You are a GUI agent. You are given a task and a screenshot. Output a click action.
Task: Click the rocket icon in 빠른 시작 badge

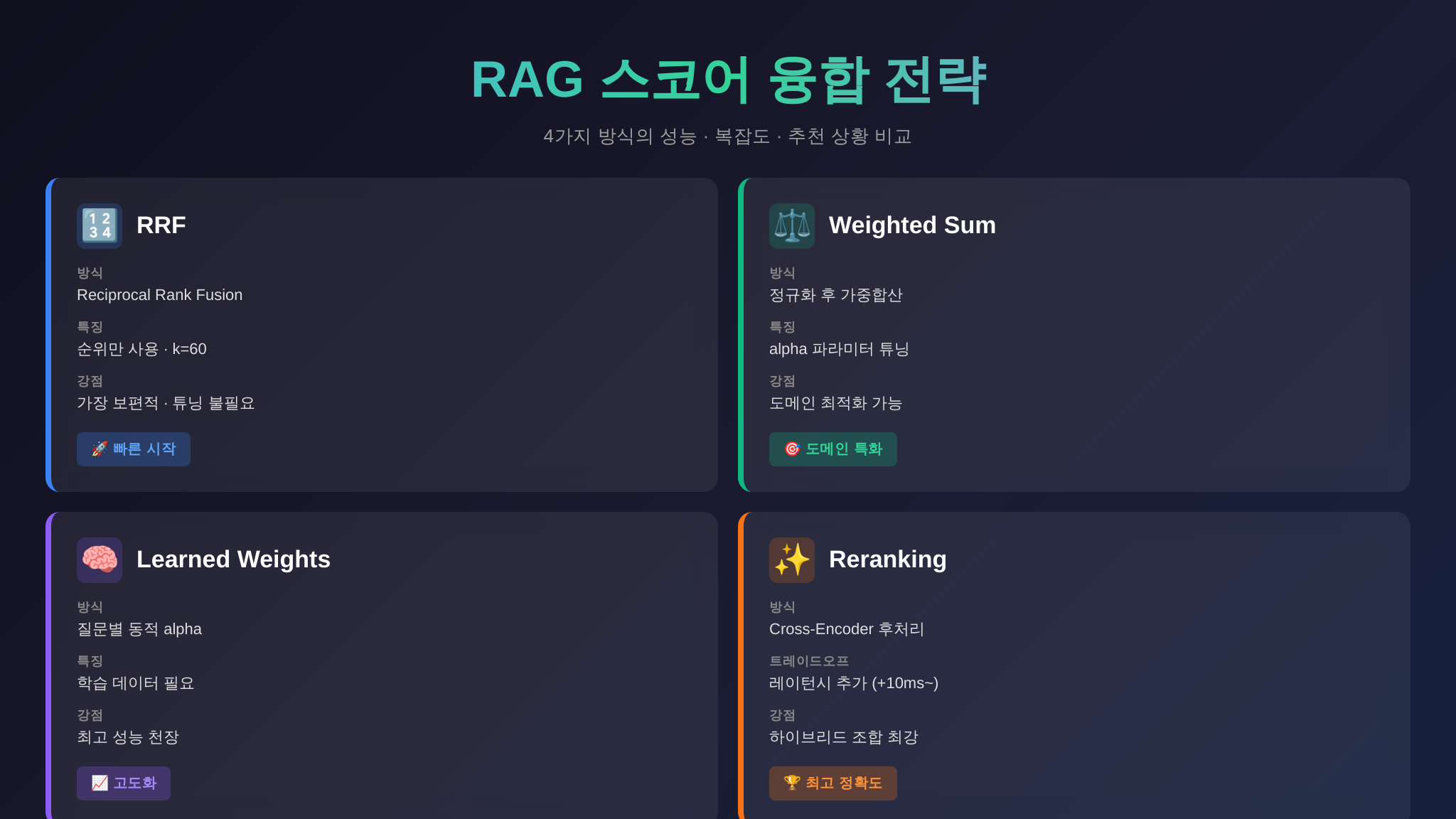100,449
